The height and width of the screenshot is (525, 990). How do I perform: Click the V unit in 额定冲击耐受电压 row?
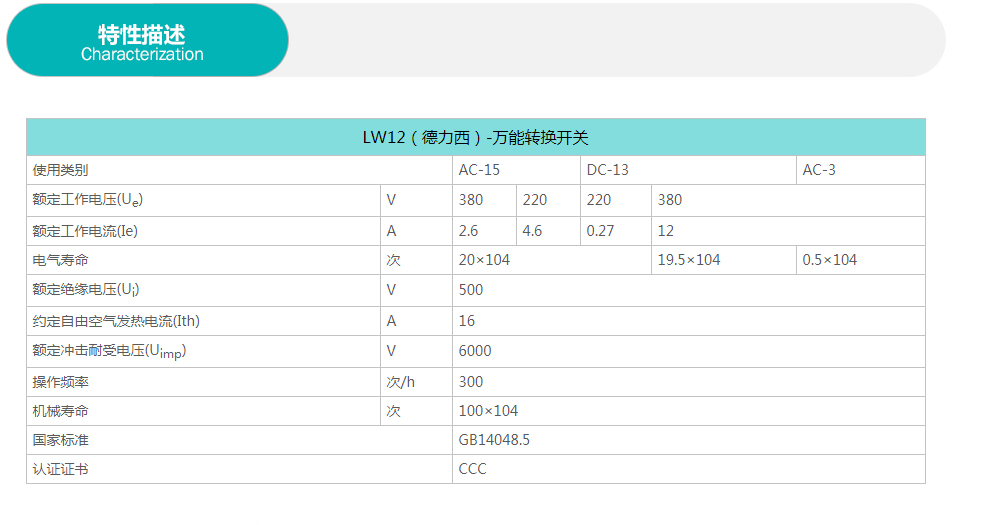click(391, 351)
